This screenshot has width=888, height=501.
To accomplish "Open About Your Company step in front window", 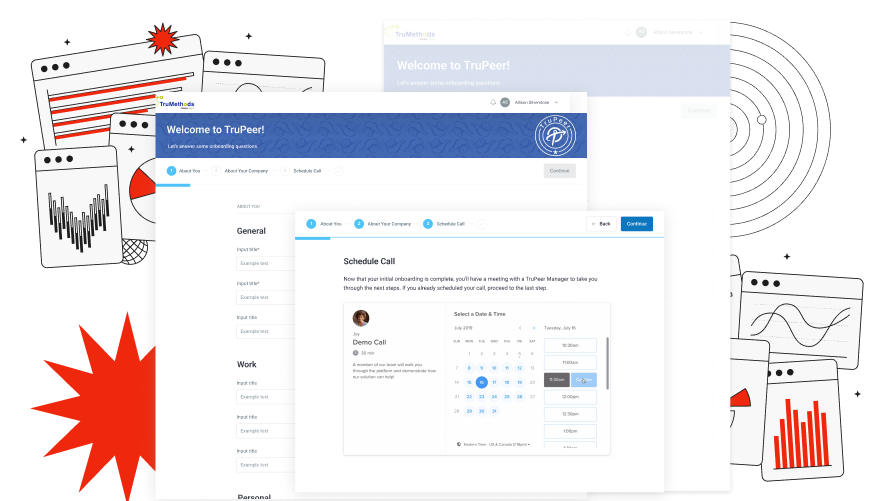I will tap(383, 224).
